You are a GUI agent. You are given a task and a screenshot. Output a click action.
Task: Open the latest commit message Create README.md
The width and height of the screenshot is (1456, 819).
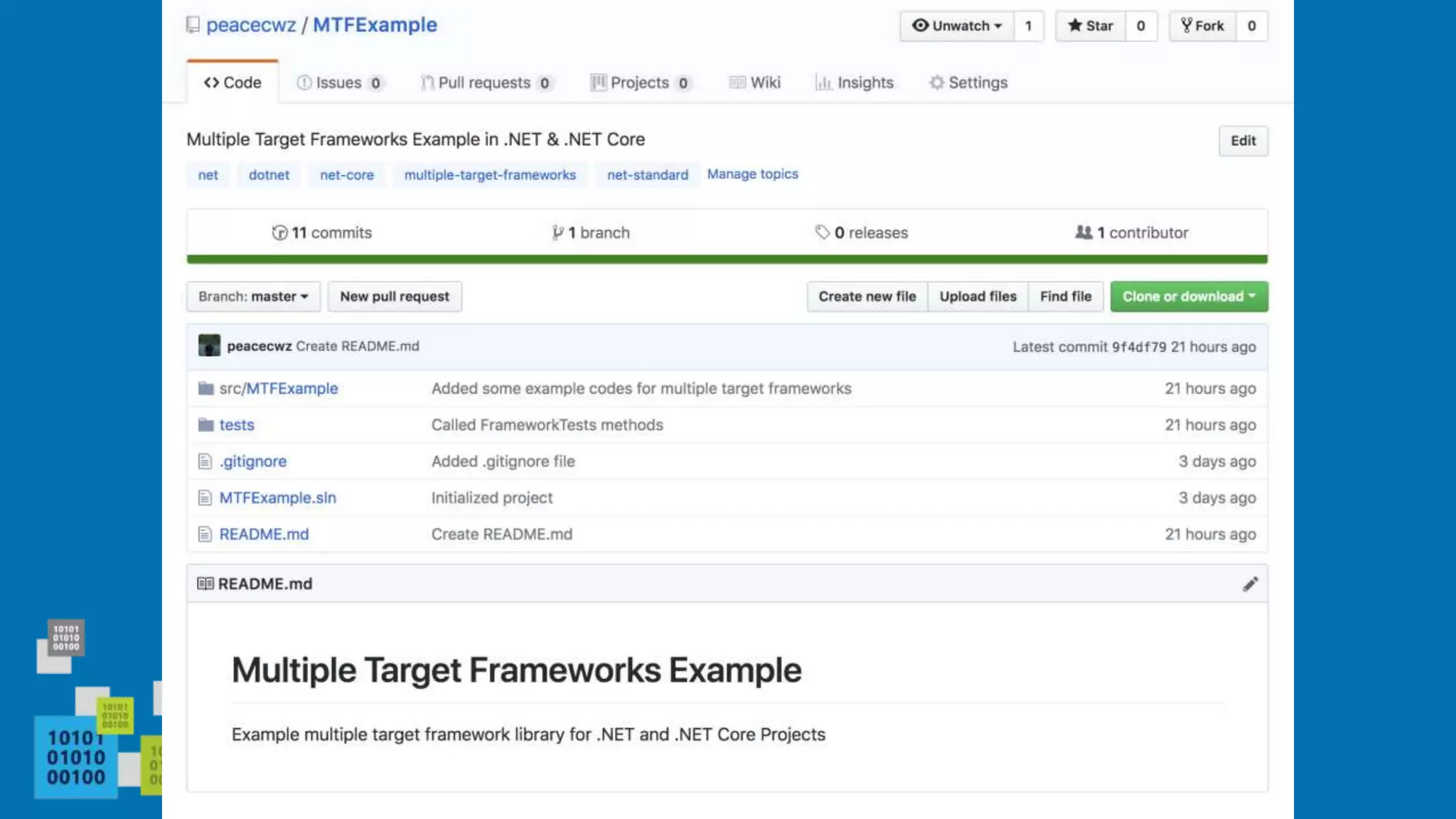click(358, 346)
